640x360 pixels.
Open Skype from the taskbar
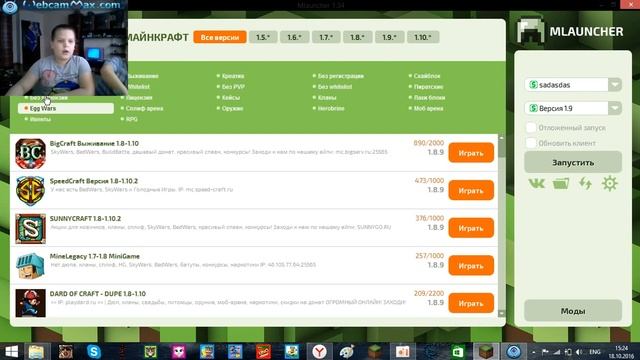94,351
